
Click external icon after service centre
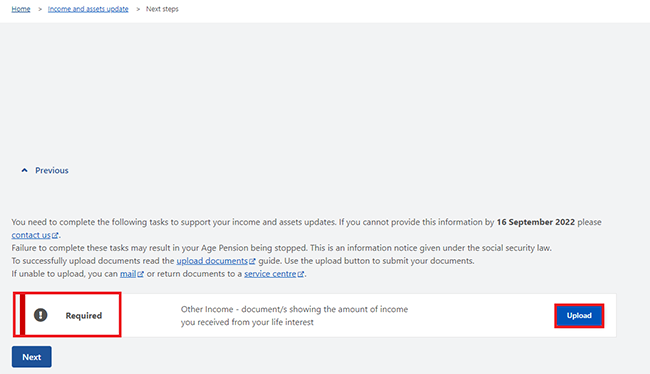tap(301, 274)
